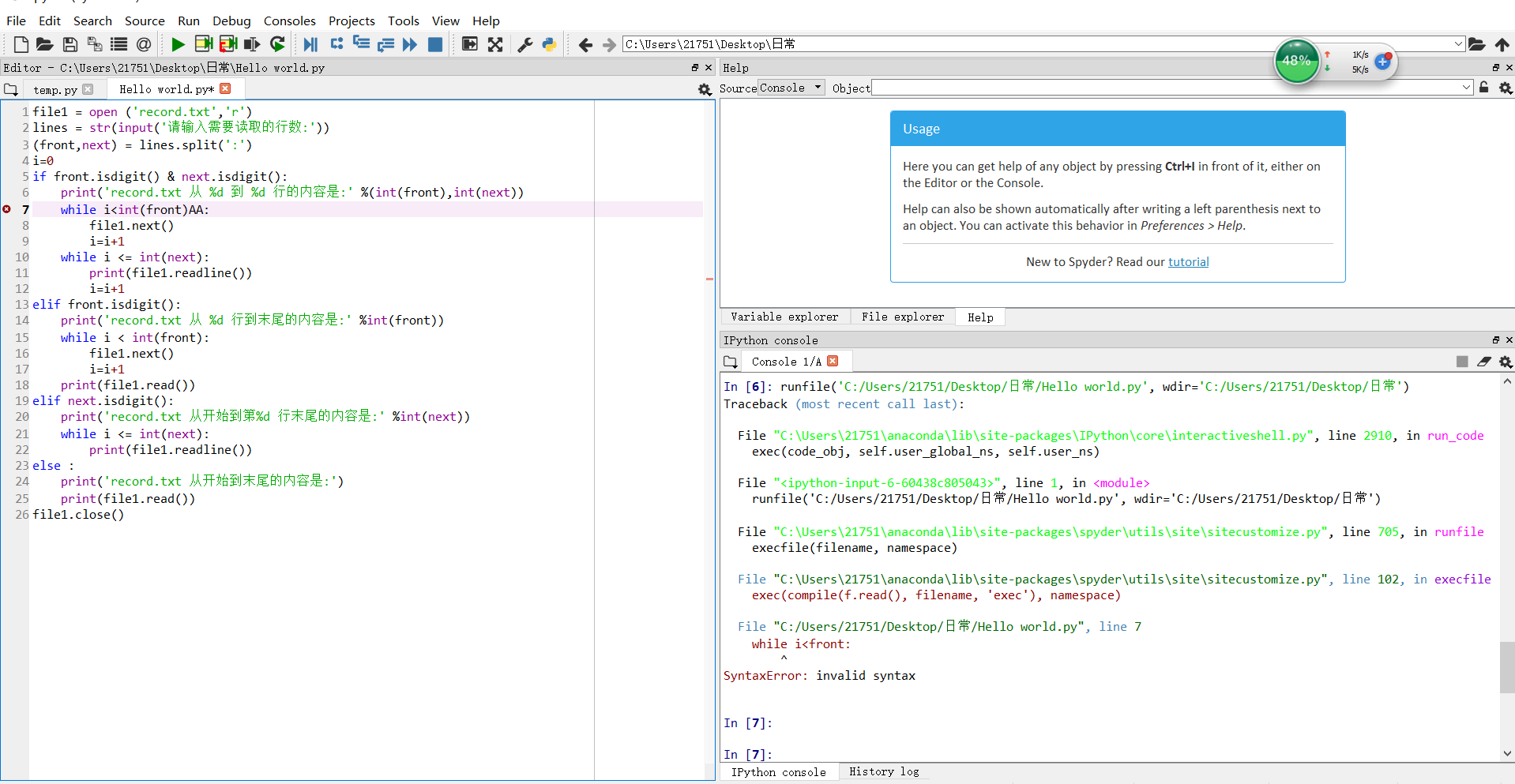This screenshot has width=1515, height=784.
Task: Toggle the Help pane lock icon
Action: pyautogui.click(x=1484, y=88)
